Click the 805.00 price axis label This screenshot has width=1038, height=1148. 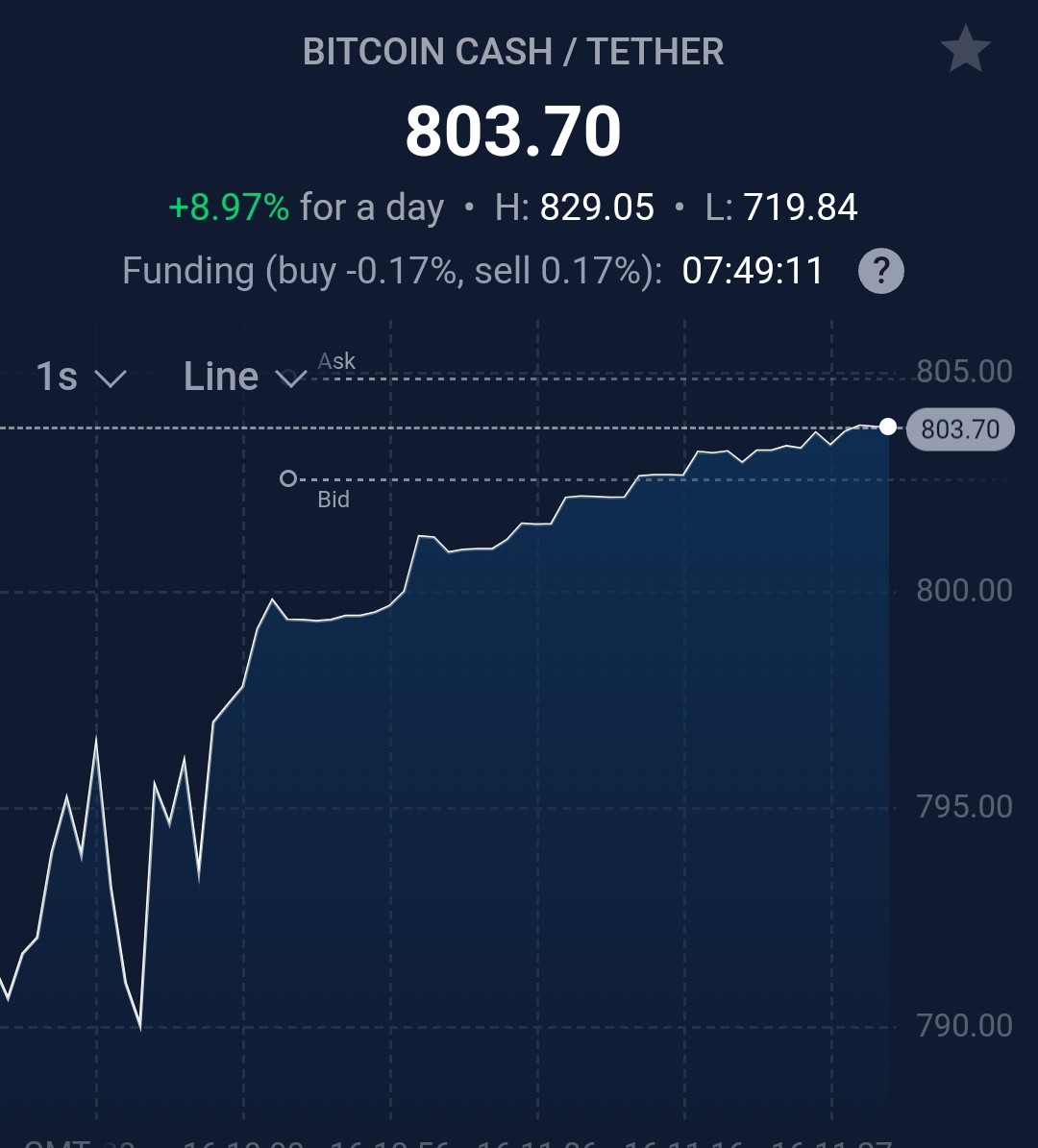pyautogui.click(x=964, y=372)
